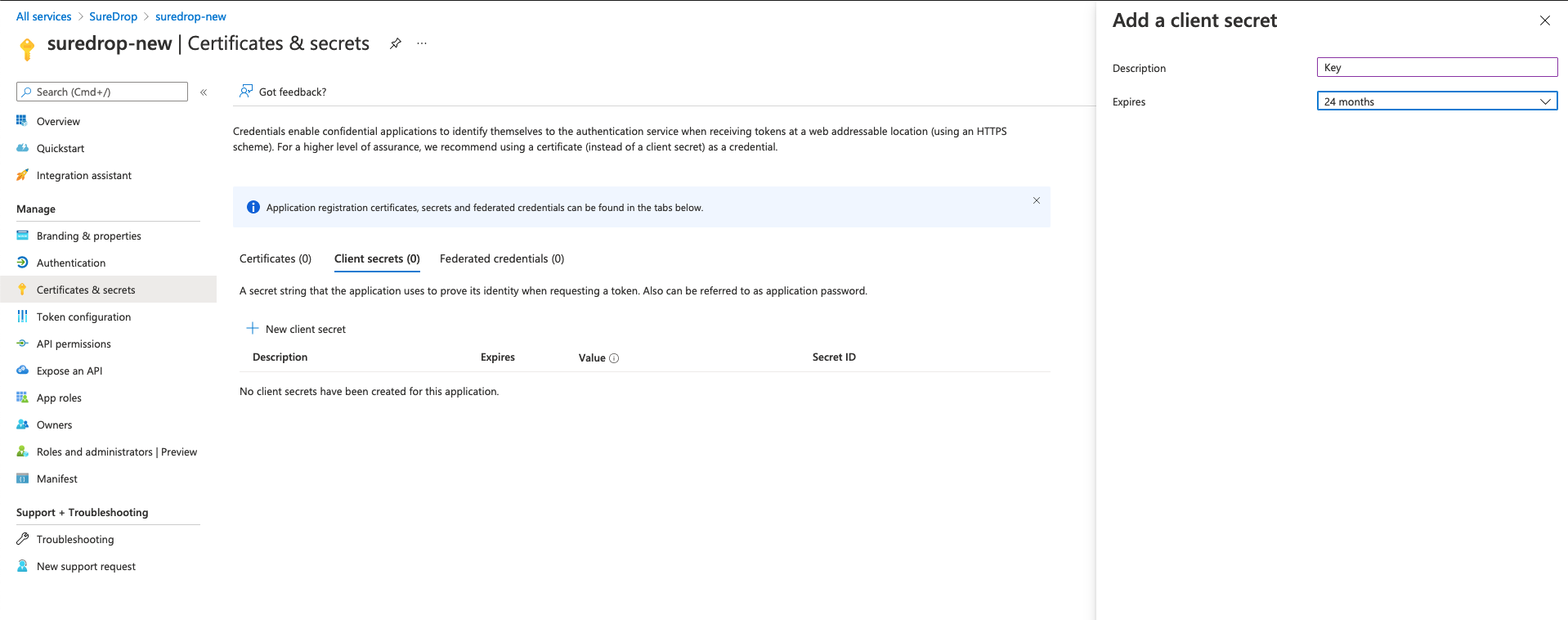Open the Expires 24 months dropdown
1568x620 pixels.
(1436, 101)
